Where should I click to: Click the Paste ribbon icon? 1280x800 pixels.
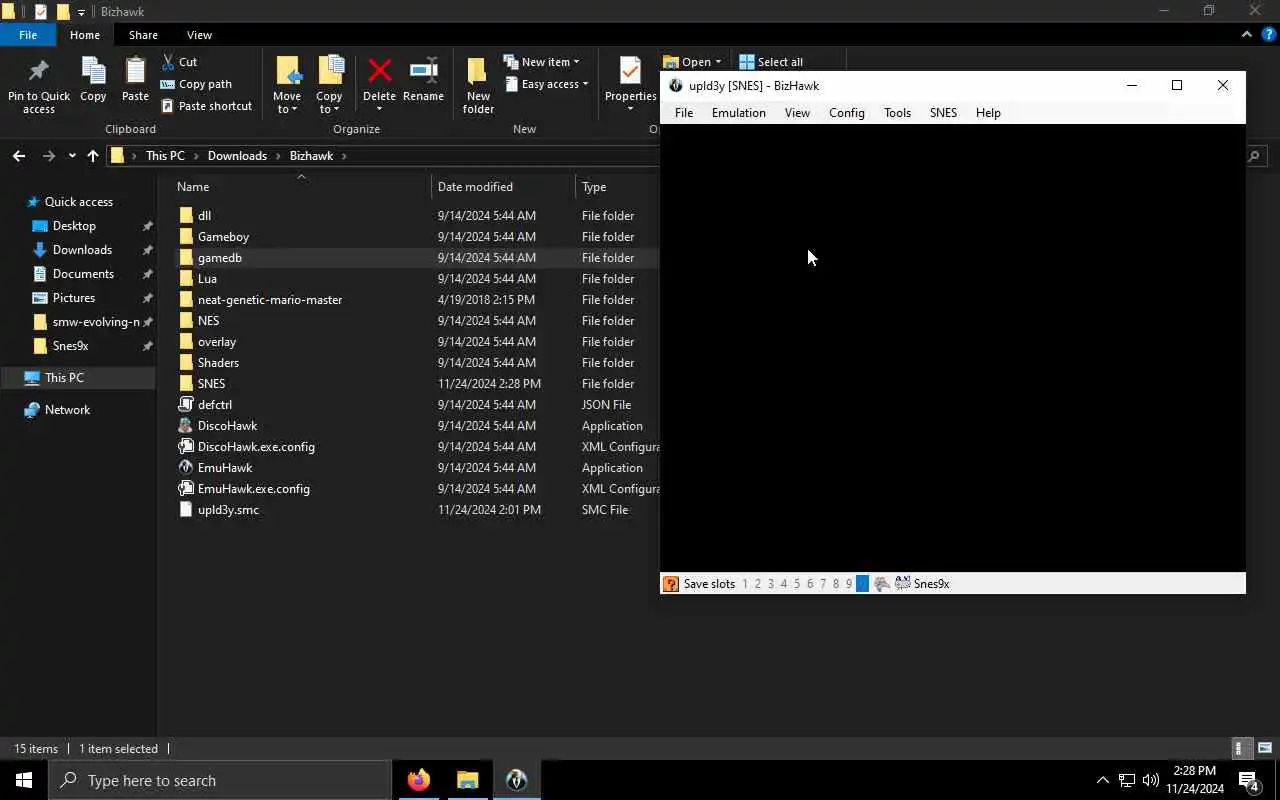(135, 72)
